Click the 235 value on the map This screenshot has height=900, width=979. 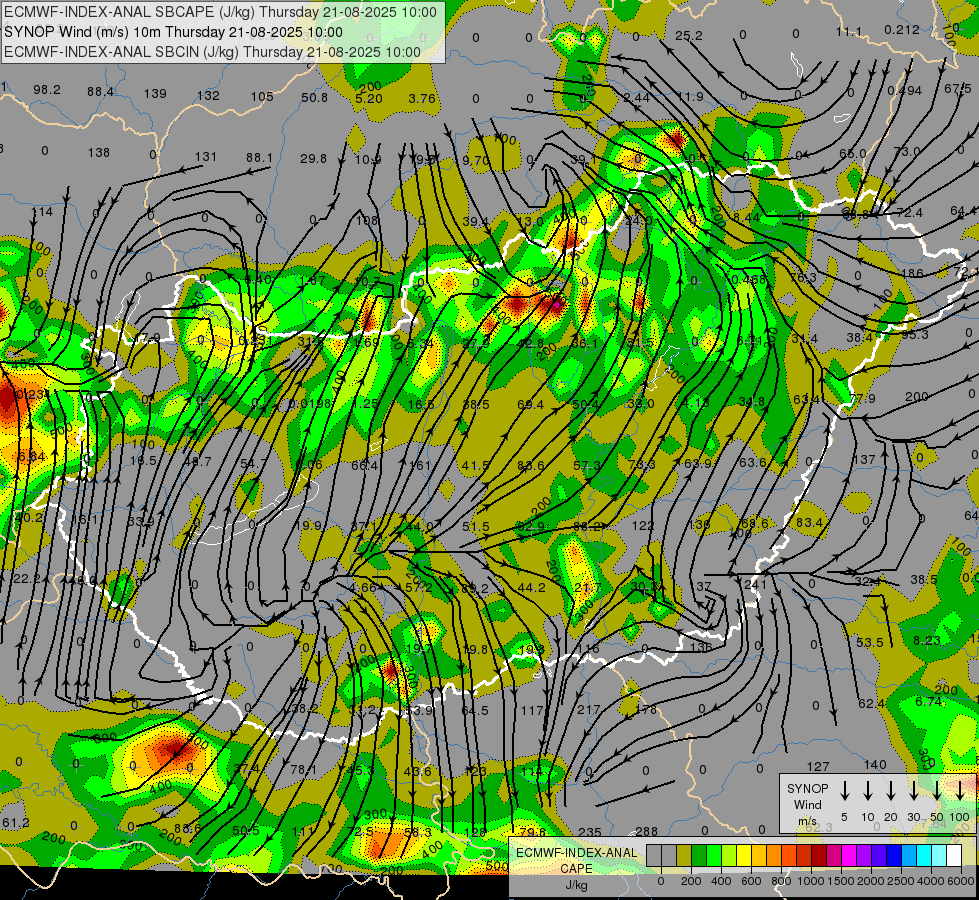coord(589,832)
